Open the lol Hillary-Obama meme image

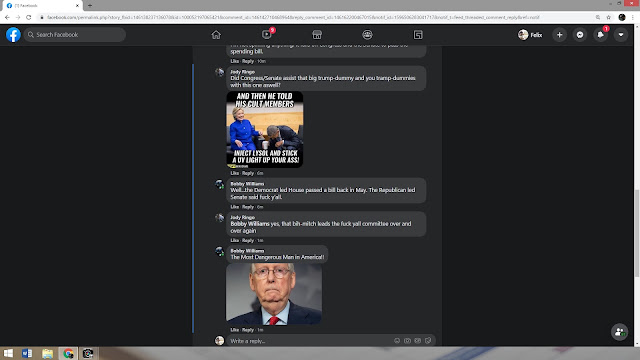[265, 129]
